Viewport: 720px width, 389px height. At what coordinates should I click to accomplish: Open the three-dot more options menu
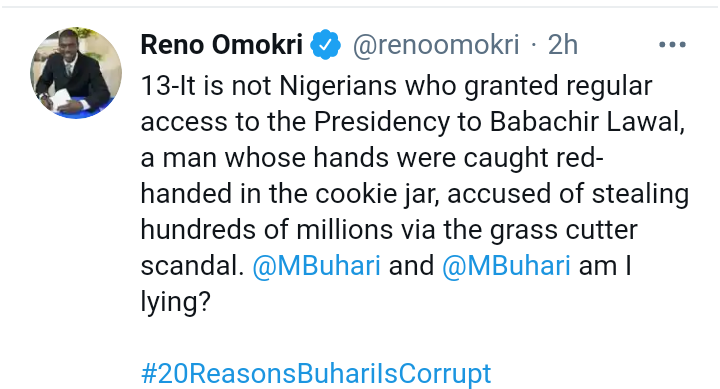click(672, 45)
